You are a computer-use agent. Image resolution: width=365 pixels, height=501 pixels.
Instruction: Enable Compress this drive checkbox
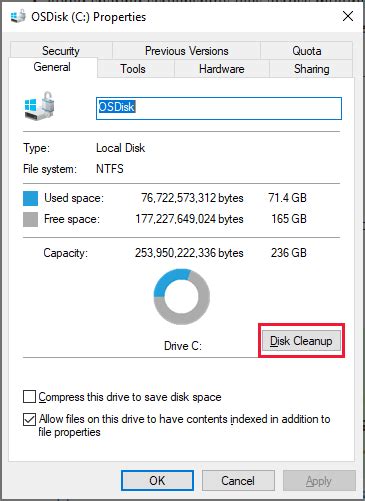pyautogui.click(x=29, y=397)
